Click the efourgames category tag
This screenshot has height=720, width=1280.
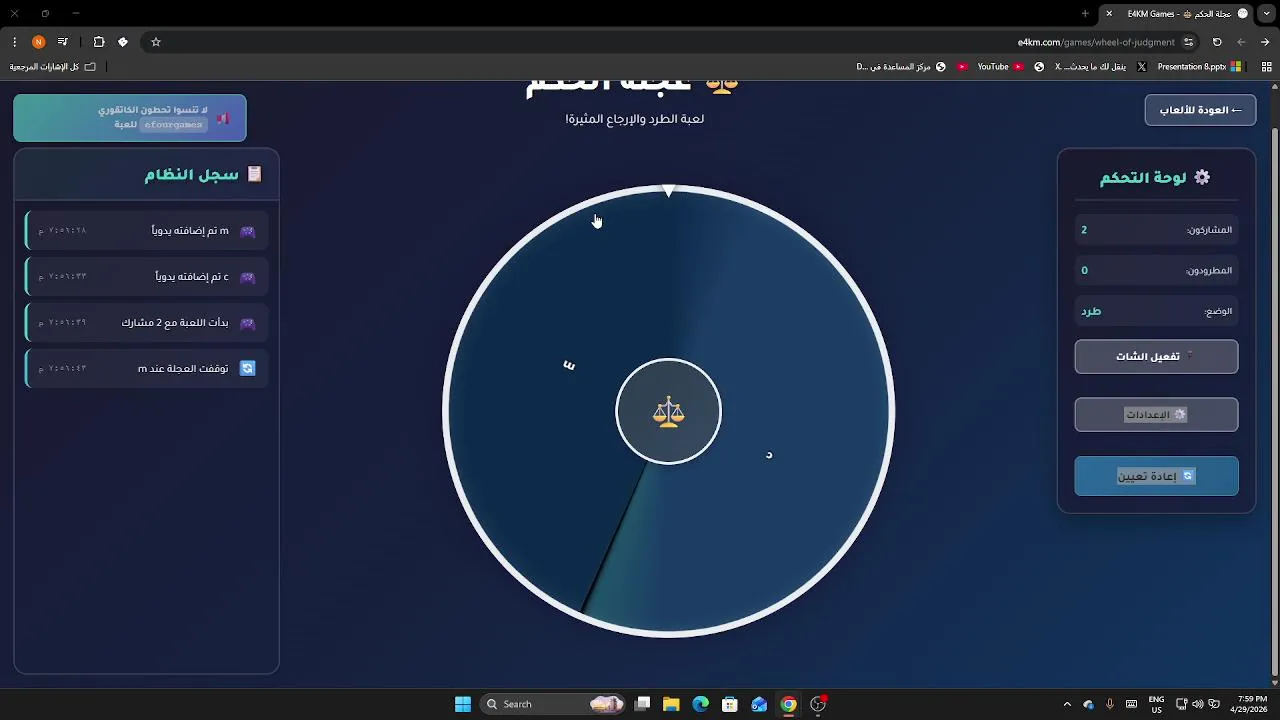click(x=173, y=125)
